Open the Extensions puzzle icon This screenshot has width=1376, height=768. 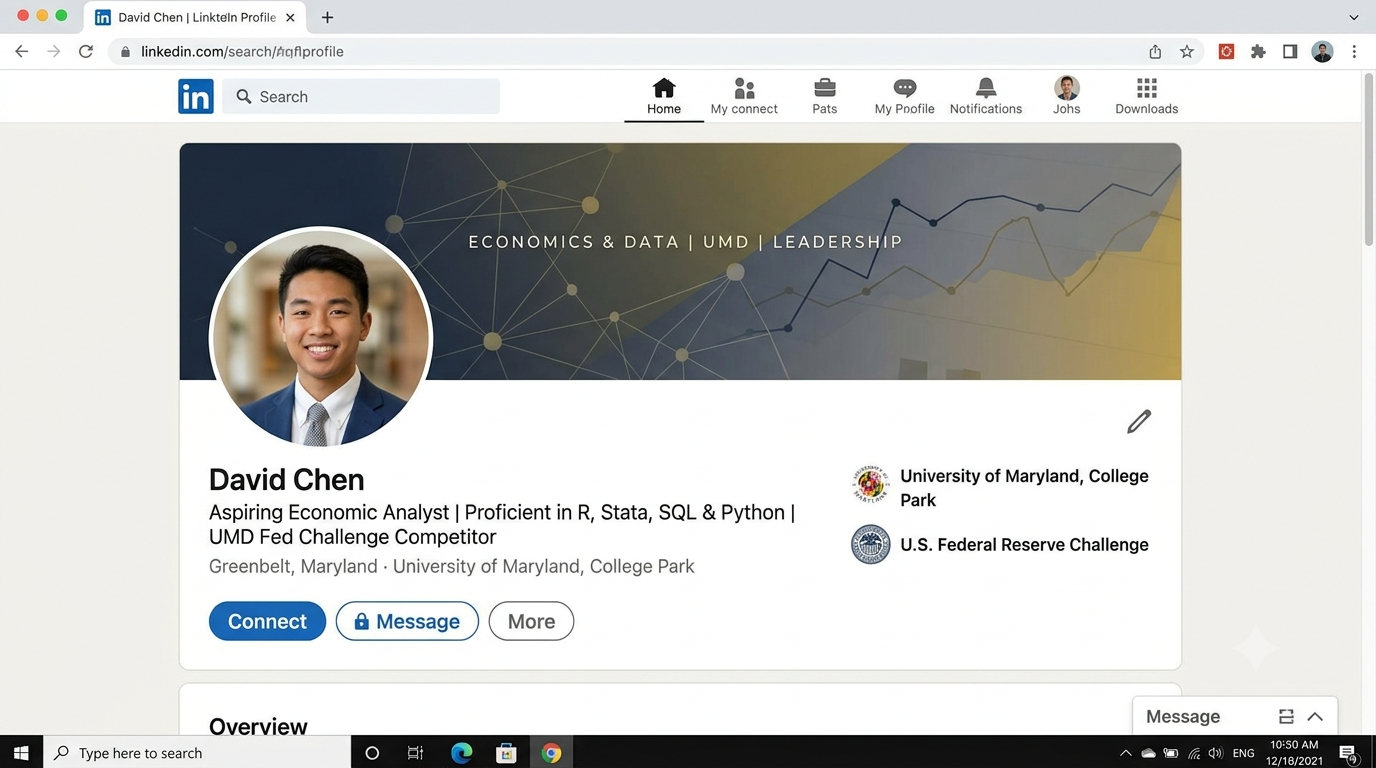pyautogui.click(x=1258, y=52)
